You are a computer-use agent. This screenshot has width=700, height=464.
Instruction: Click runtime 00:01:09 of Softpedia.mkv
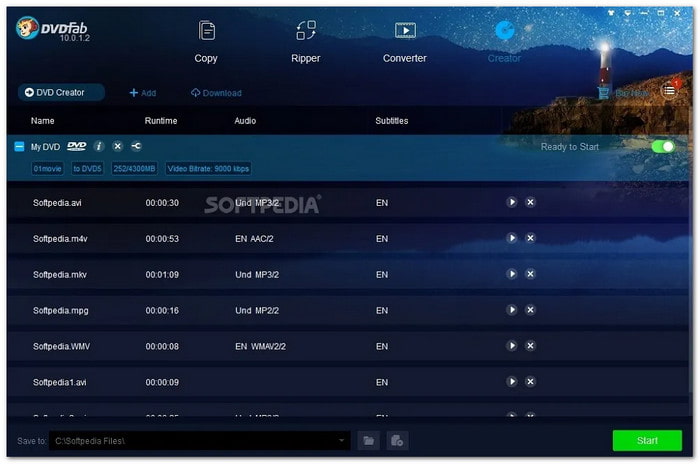tap(162, 275)
